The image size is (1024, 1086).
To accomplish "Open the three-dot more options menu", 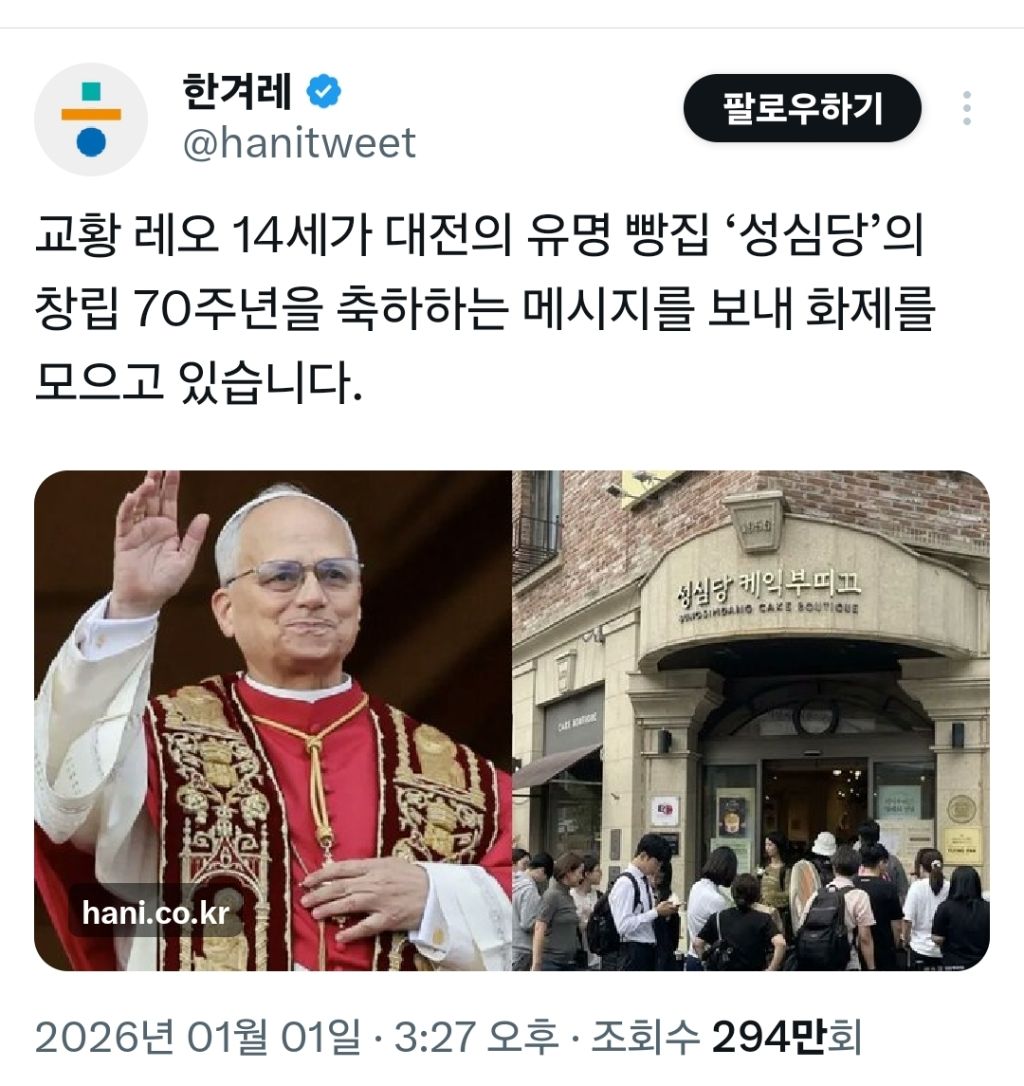I will 966,108.
